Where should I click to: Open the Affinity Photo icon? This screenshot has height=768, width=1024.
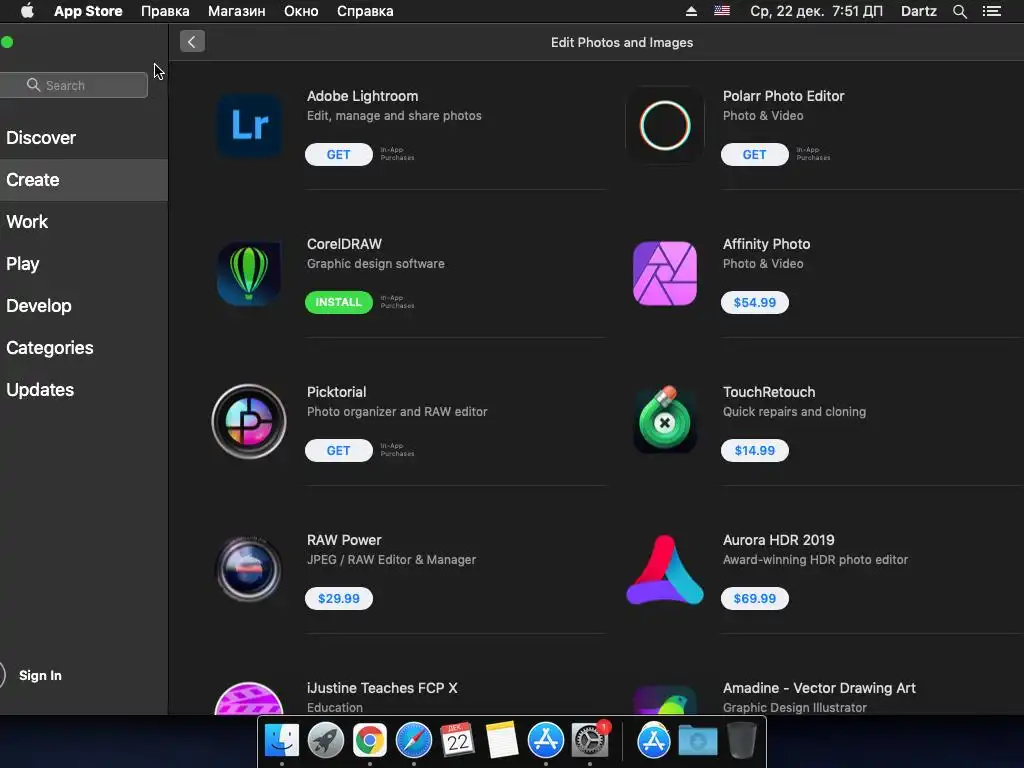pyautogui.click(x=665, y=274)
